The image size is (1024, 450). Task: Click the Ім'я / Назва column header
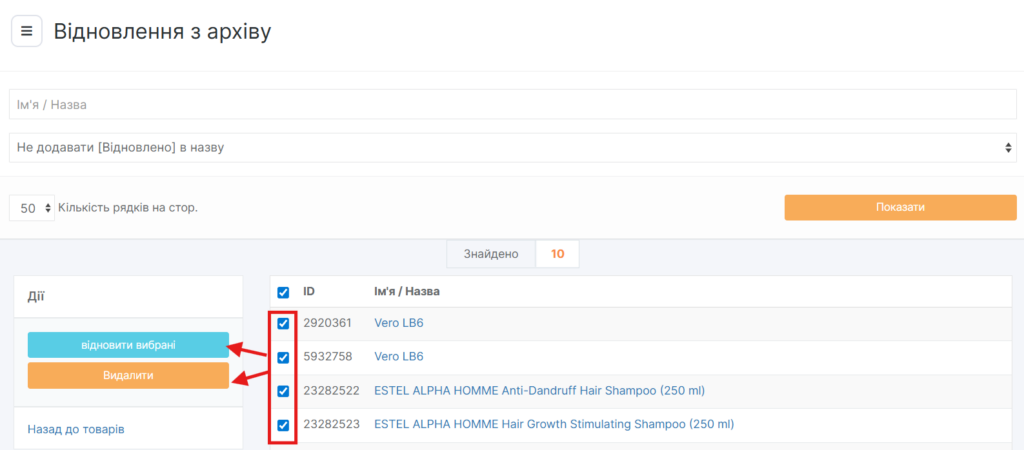pyautogui.click(x=406, y=291)
